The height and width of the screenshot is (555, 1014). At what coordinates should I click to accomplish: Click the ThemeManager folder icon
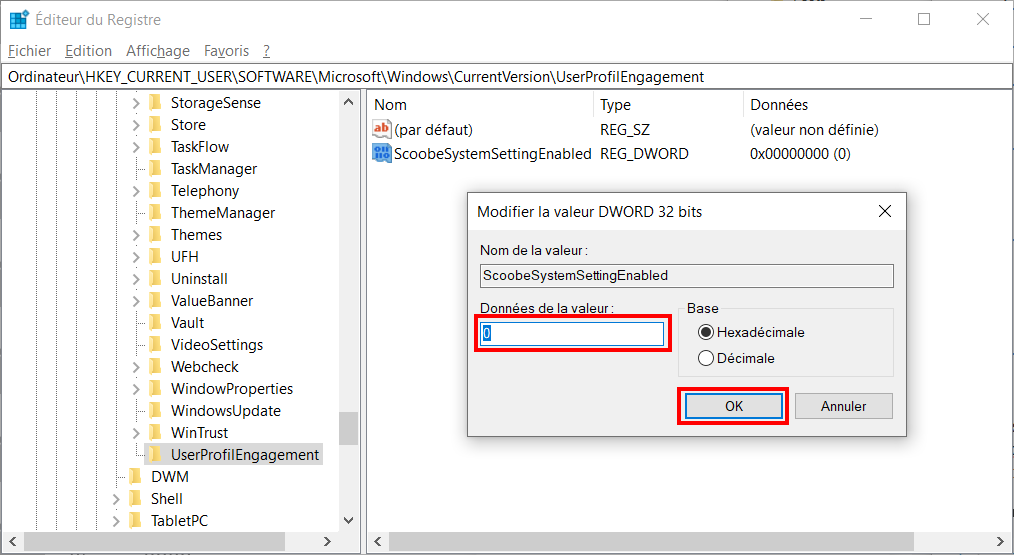[155, 213]
